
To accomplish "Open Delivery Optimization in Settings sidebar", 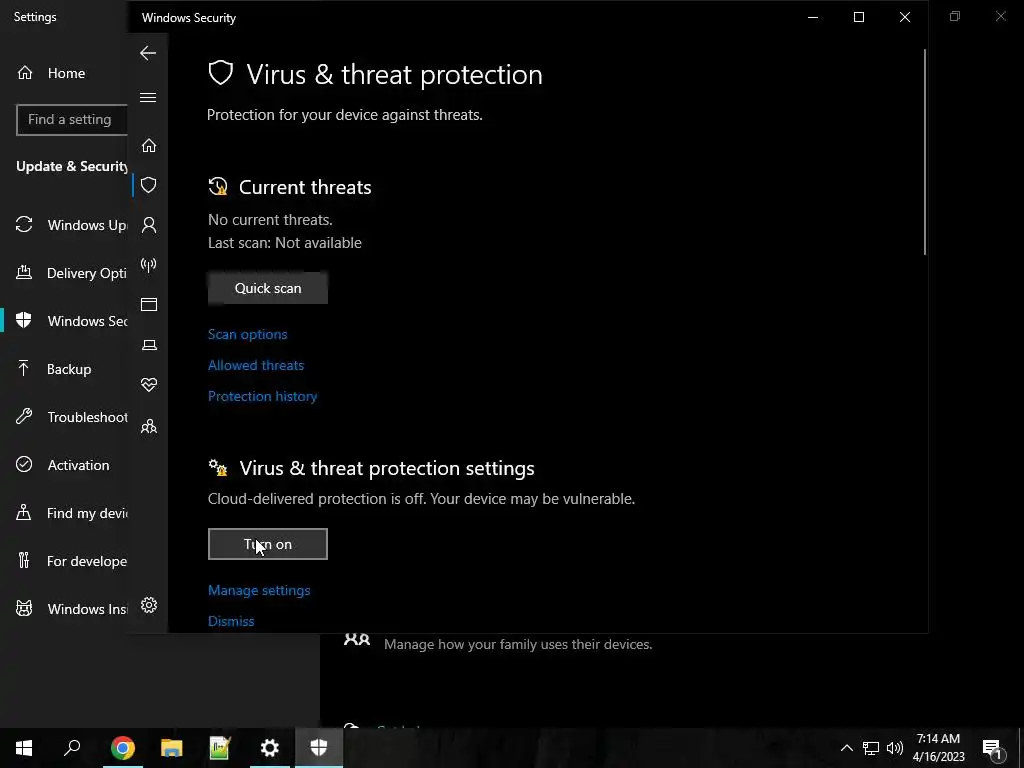I will coord(72,273).
